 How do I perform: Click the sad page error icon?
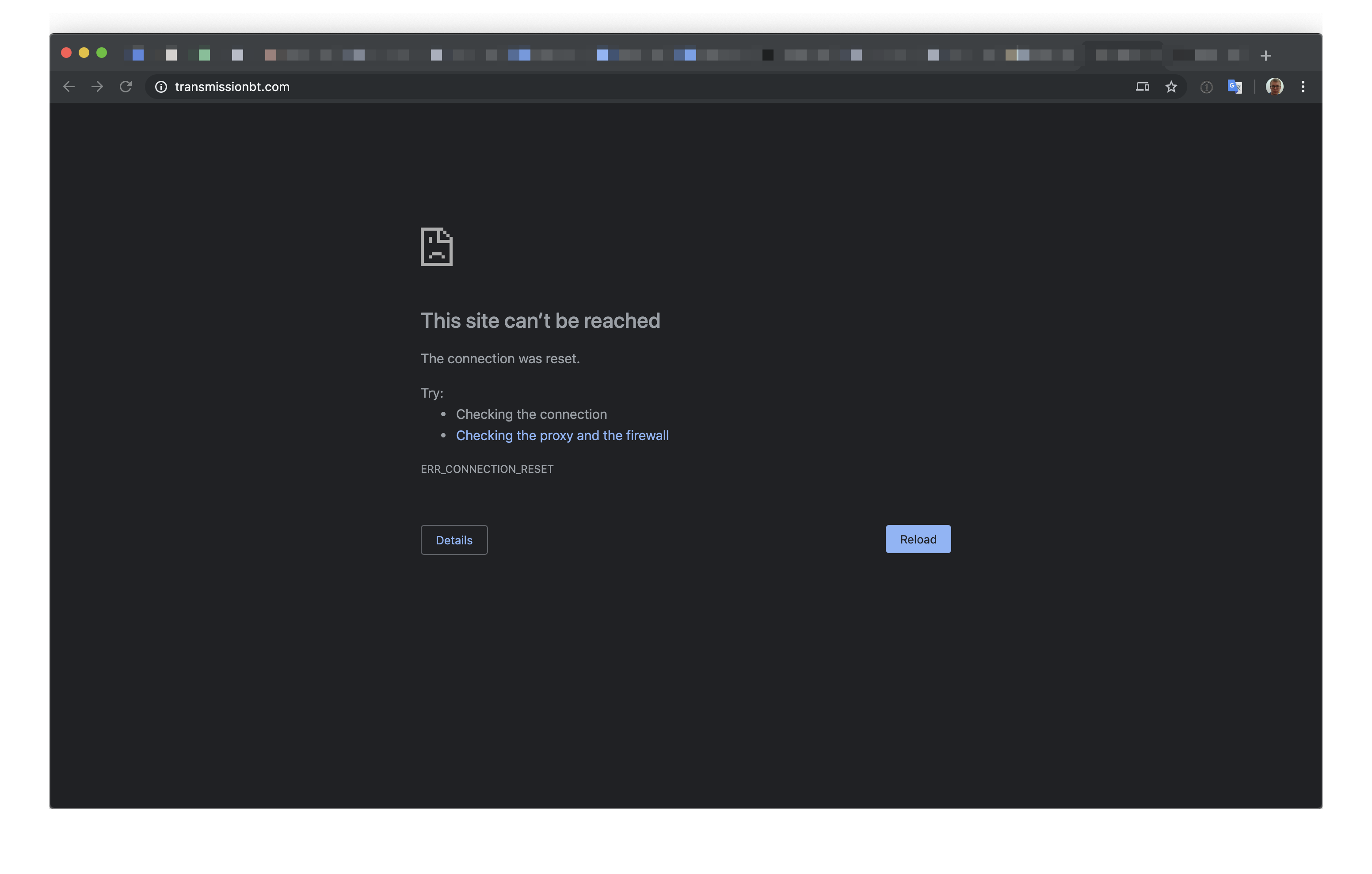click(437, 247)
